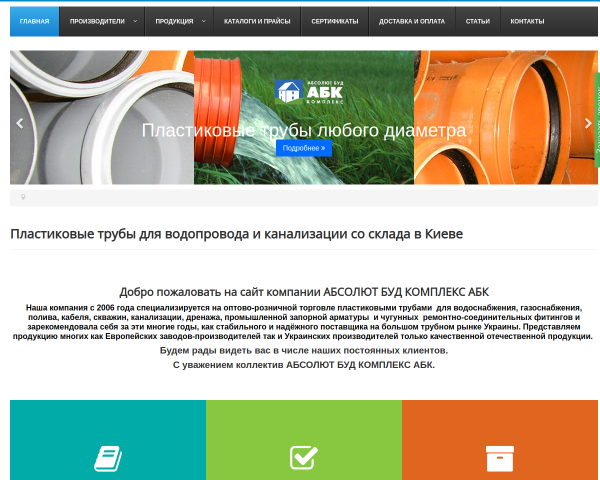Viewport: 600px width, 480px height.
Task: Click the Добро пожаловать на сайт heading
Action: tap(304, 292)
